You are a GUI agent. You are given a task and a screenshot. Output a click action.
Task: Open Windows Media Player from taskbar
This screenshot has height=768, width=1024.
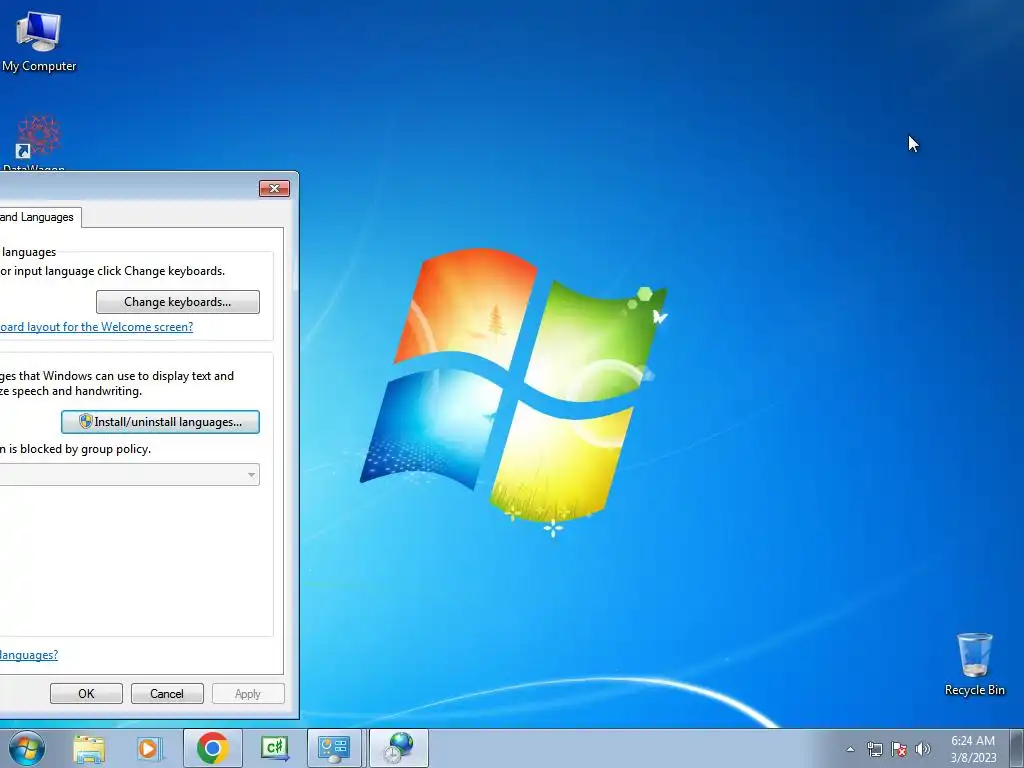coord(150,748)
